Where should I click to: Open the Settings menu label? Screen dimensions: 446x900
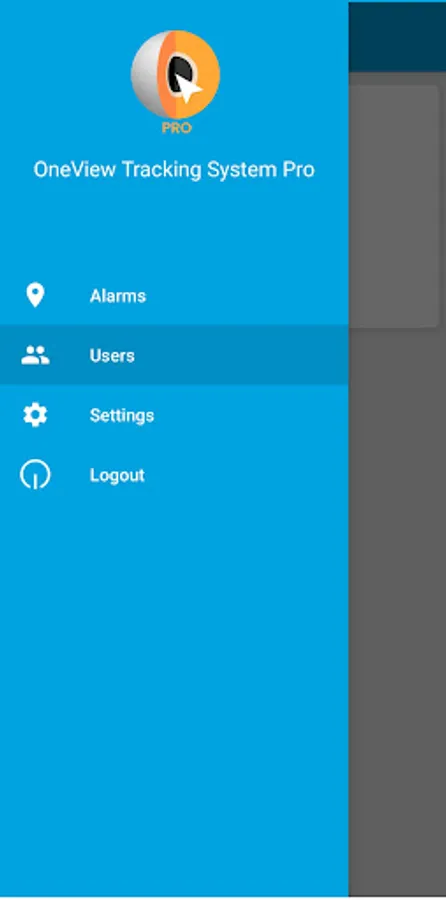coord(122,416)
